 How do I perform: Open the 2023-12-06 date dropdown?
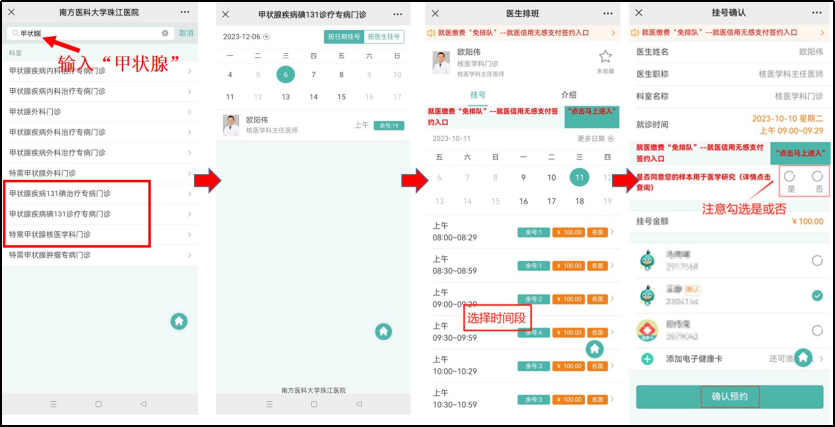coord(246,37)
